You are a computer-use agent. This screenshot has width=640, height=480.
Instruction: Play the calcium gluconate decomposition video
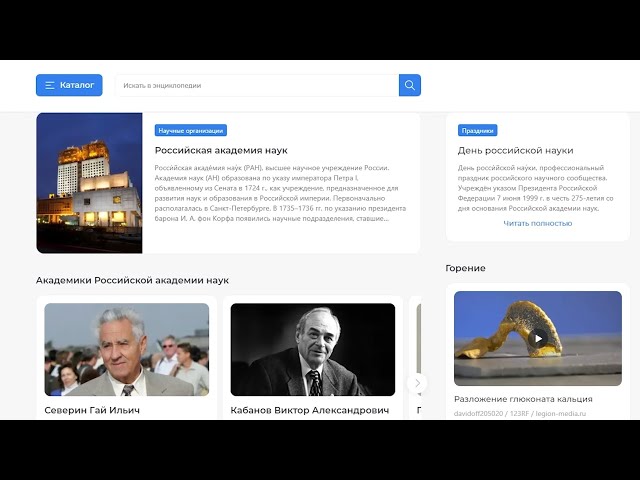(x=538, y=338)
